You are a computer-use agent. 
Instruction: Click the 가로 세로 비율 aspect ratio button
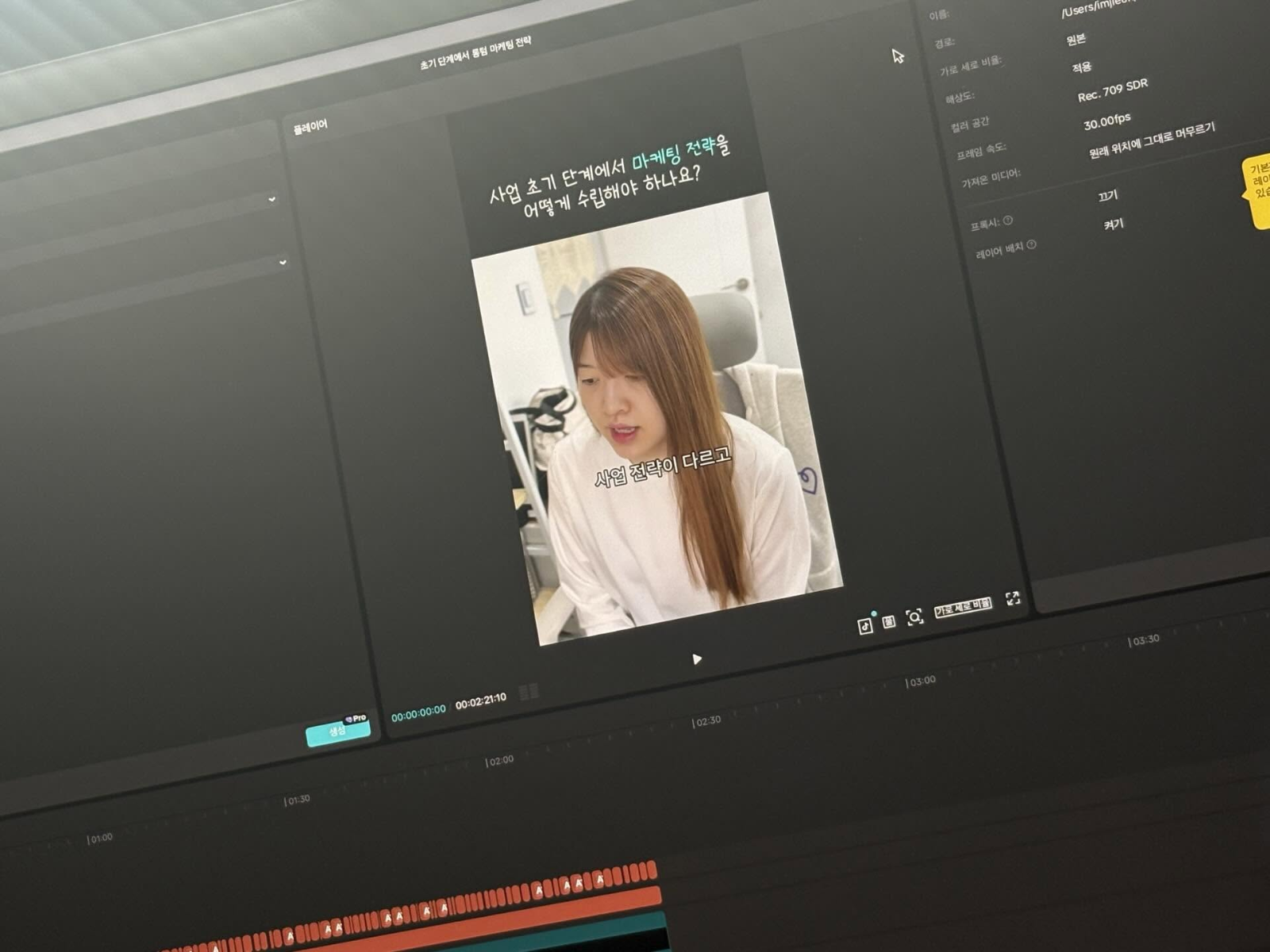pos(960,607)
